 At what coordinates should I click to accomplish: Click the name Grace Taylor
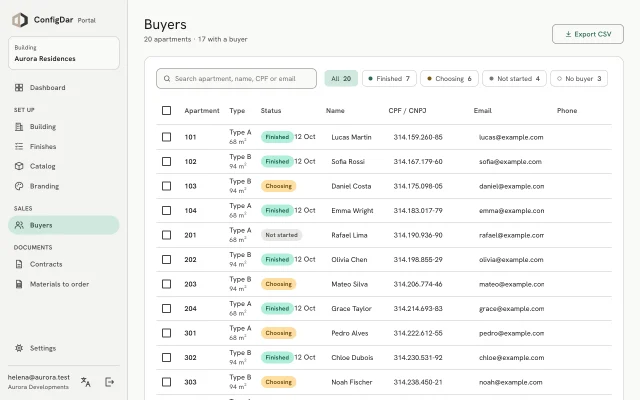[351, 309]
